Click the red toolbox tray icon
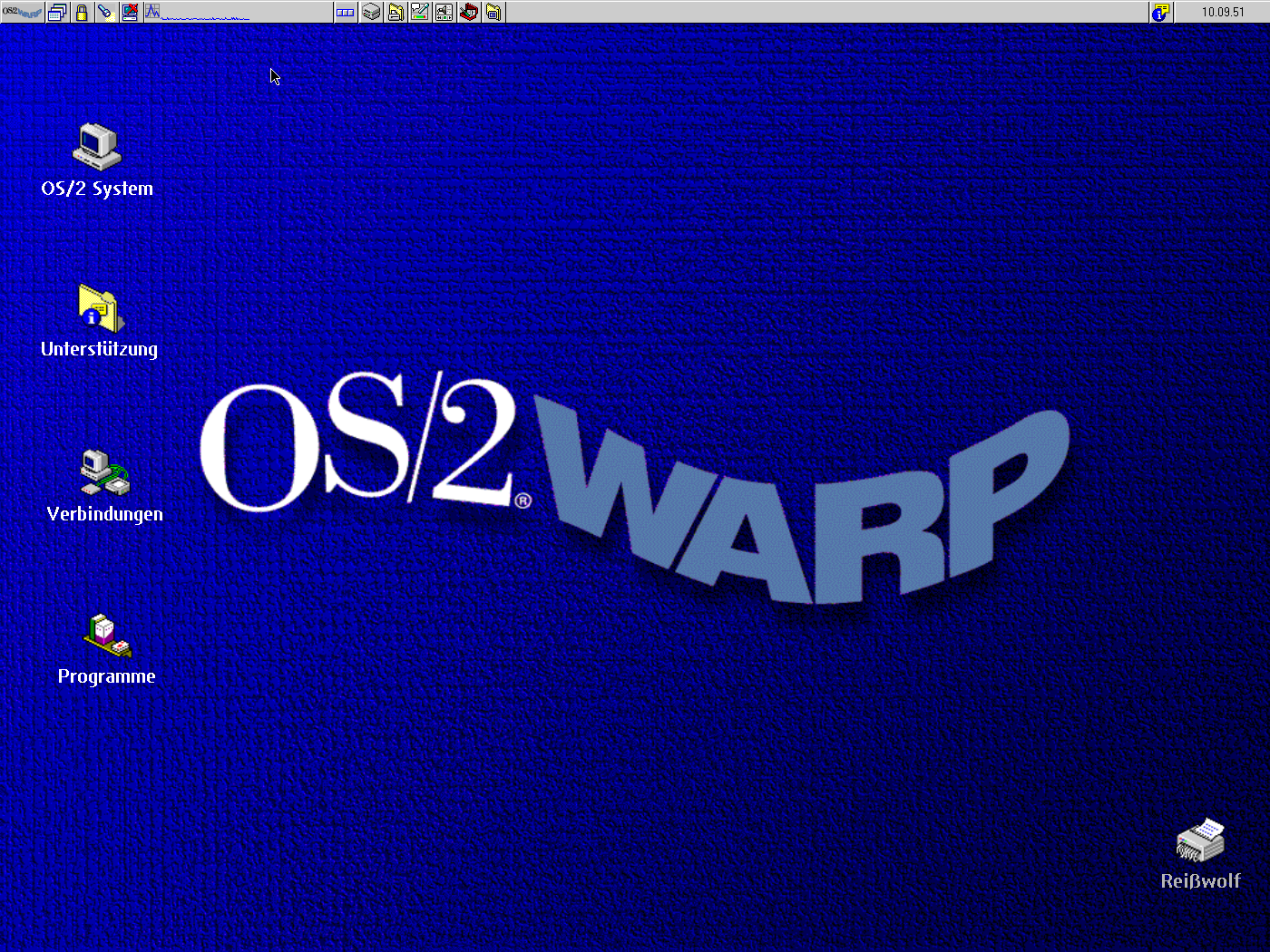The image size is (1270, 952). click(x=469, y=12)
